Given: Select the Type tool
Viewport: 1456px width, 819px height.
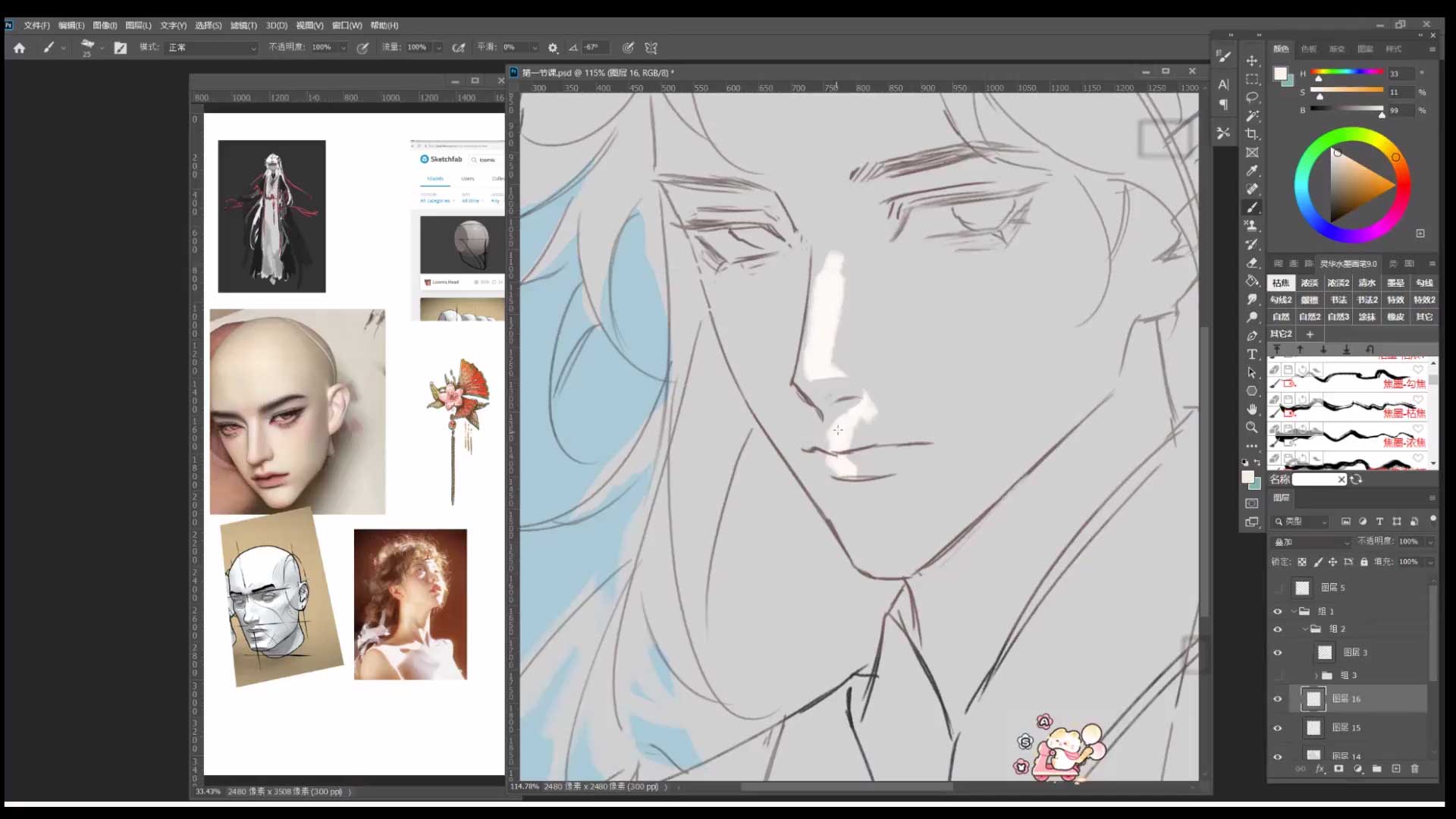Looking at the screenshot, I should pyautogui.click(x=1252, y=354).
